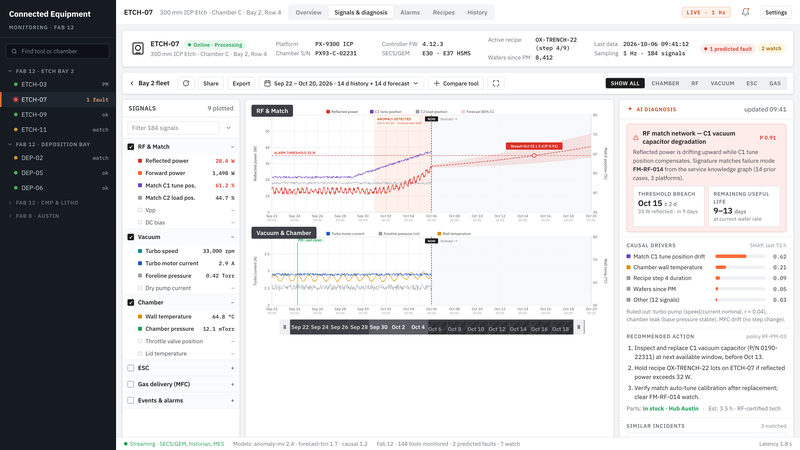
Task: Toggle the Chamber group checkbox
Action: [x=131, y=302]
